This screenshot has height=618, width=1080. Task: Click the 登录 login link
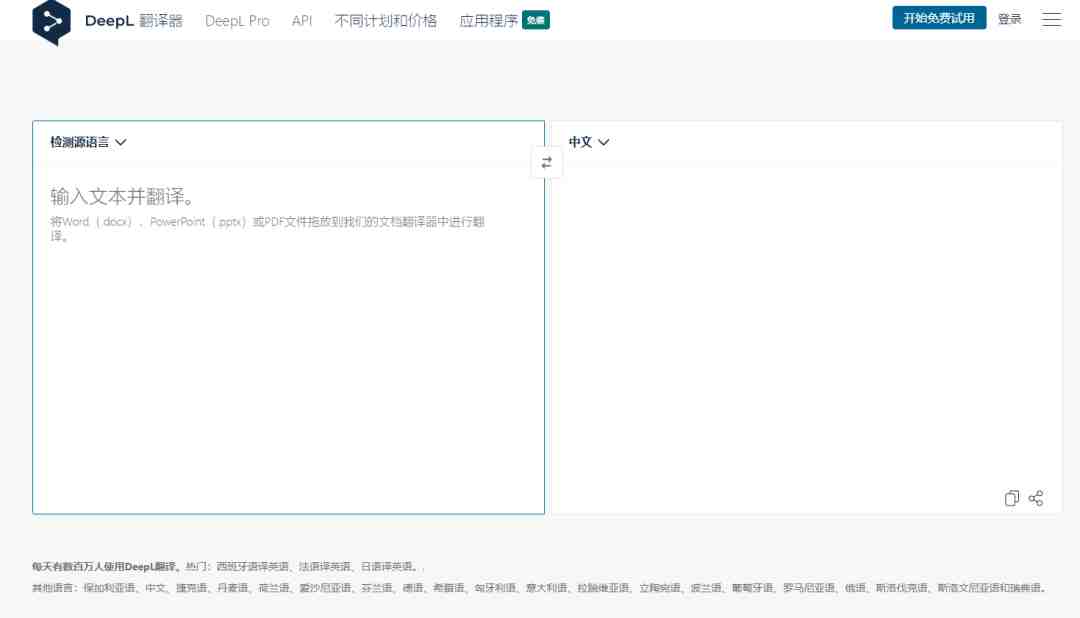[x=1010, y=19]
